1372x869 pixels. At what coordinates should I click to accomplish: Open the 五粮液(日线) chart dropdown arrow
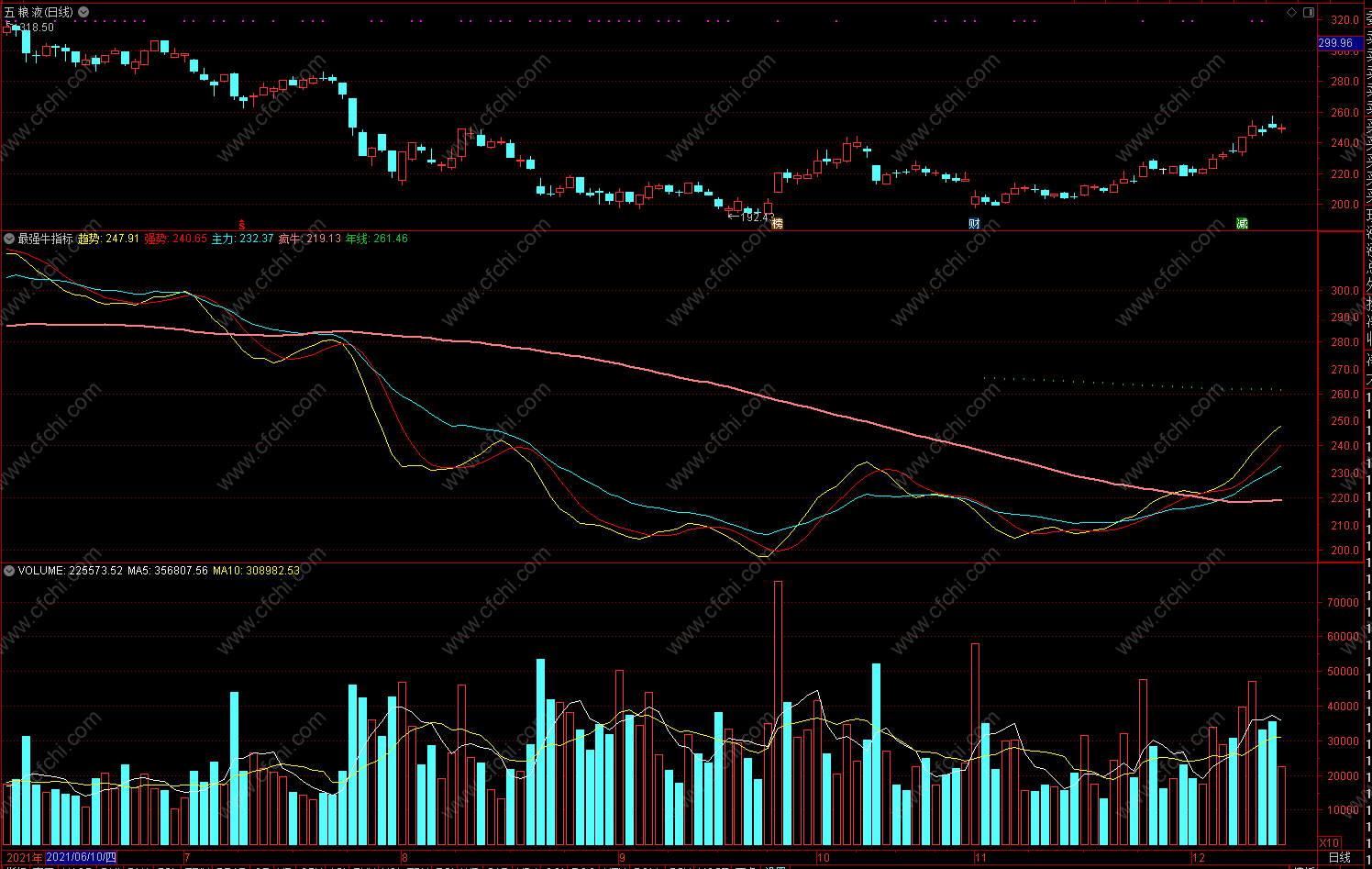tap(83, 12)
